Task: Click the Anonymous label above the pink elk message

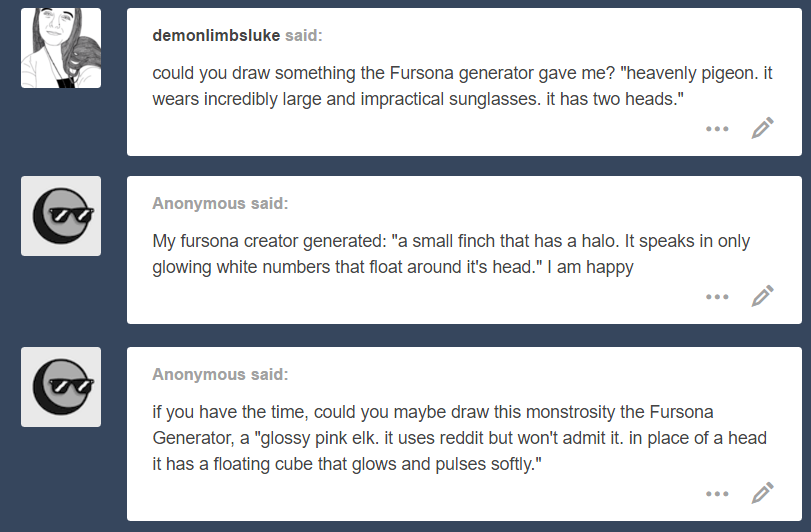Action: pyautogui.click(x=198, y=375)
